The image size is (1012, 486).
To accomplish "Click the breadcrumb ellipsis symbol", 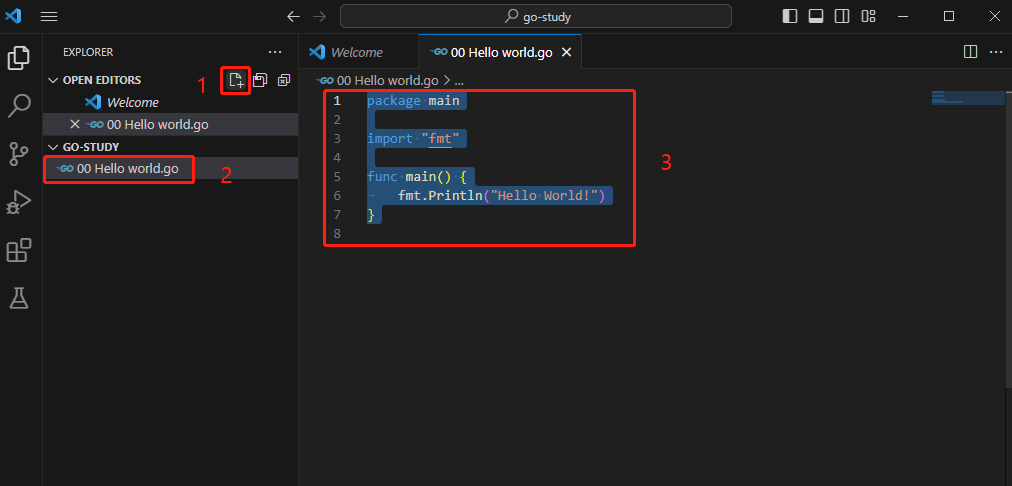I will (x=459, y=81).
